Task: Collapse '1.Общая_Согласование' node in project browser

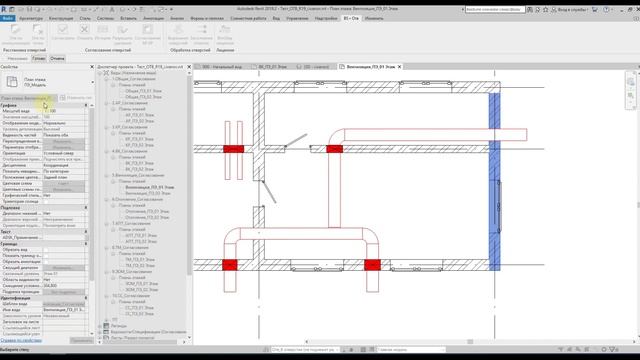Action: pyautogui.click(x=107, y=79)
